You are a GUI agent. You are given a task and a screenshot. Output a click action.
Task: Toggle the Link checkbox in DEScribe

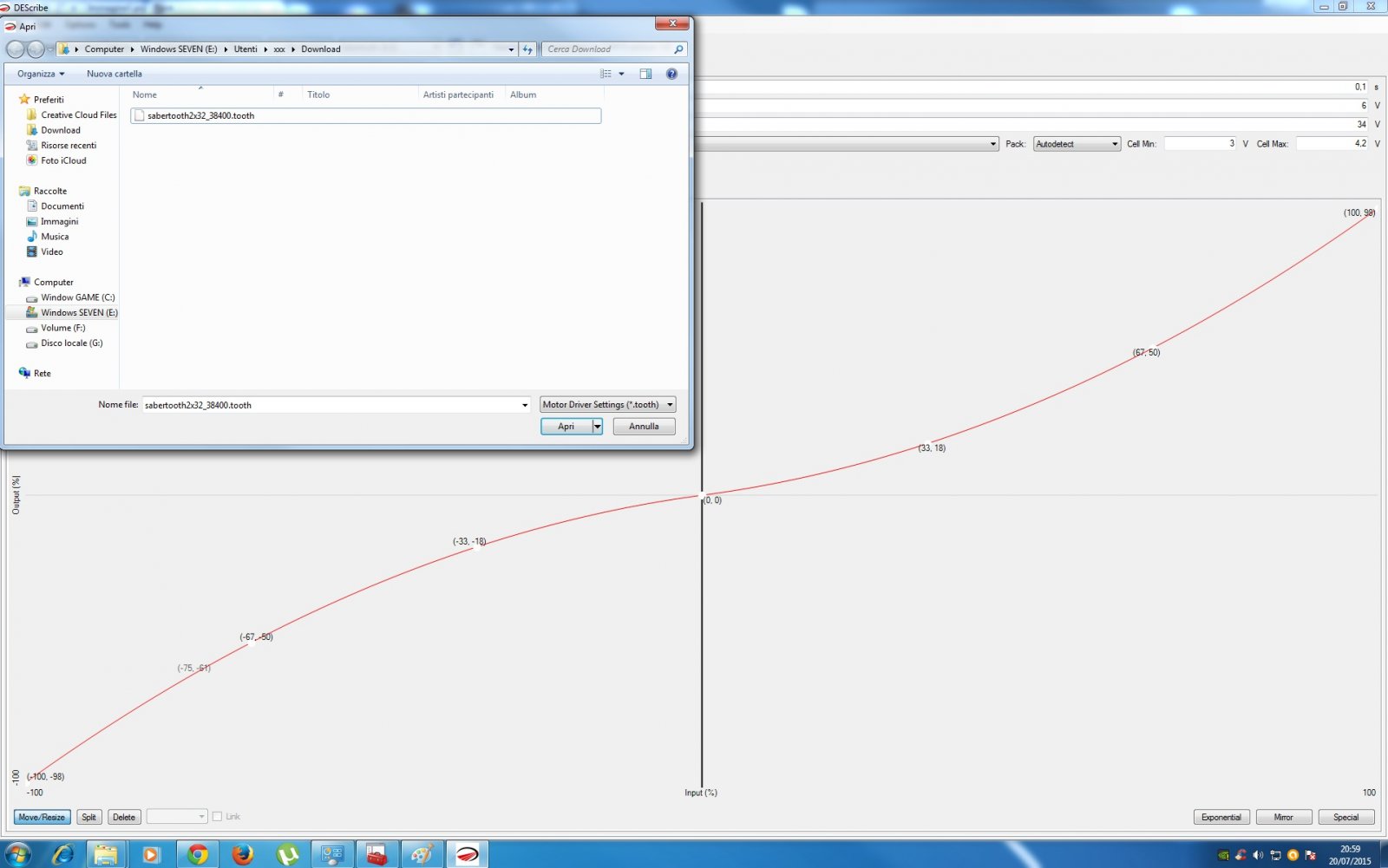coord(217,817)
